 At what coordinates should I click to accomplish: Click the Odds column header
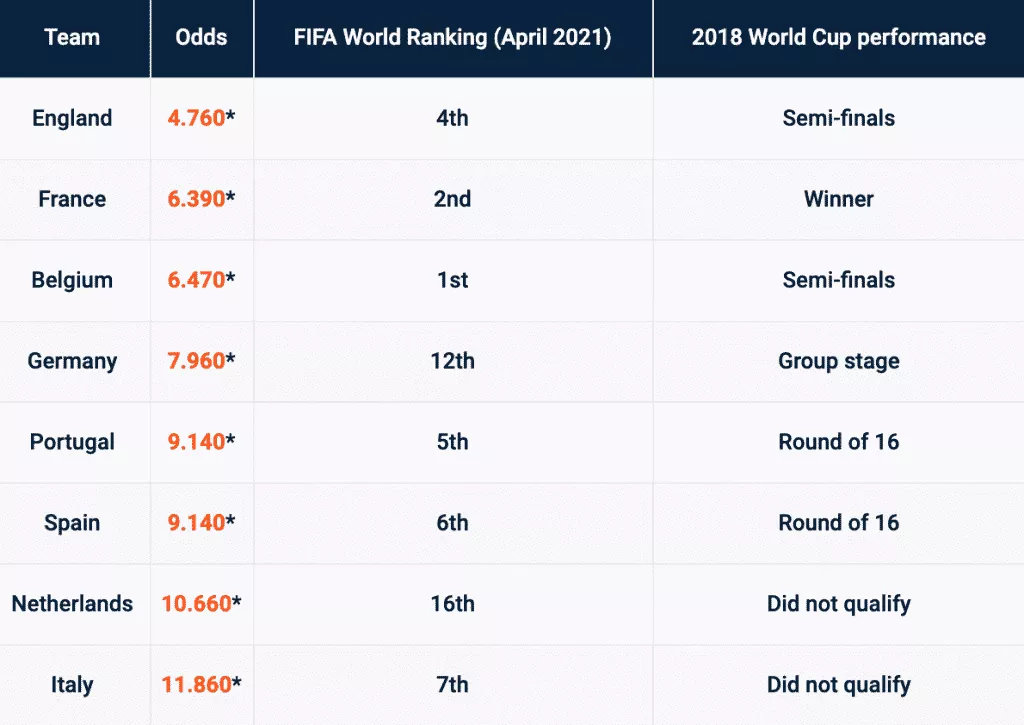click(201, 38)
